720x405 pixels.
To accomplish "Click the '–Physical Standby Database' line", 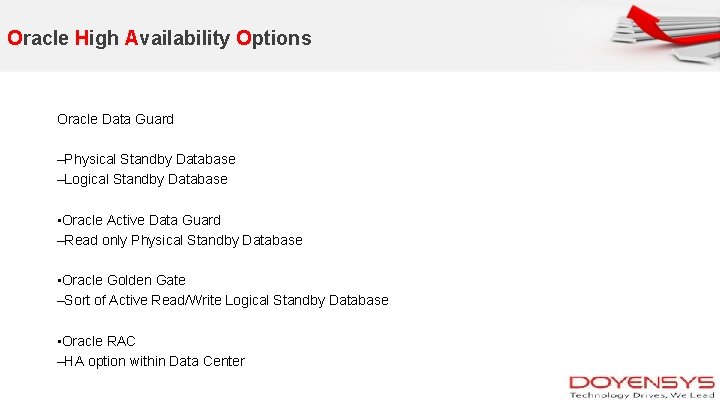I will (x=146, y=159).
